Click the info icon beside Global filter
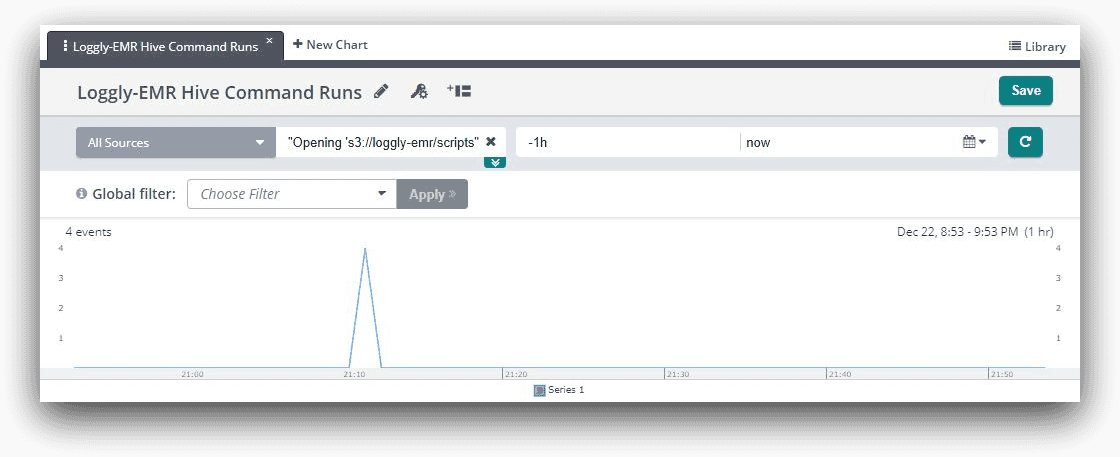 82,194
